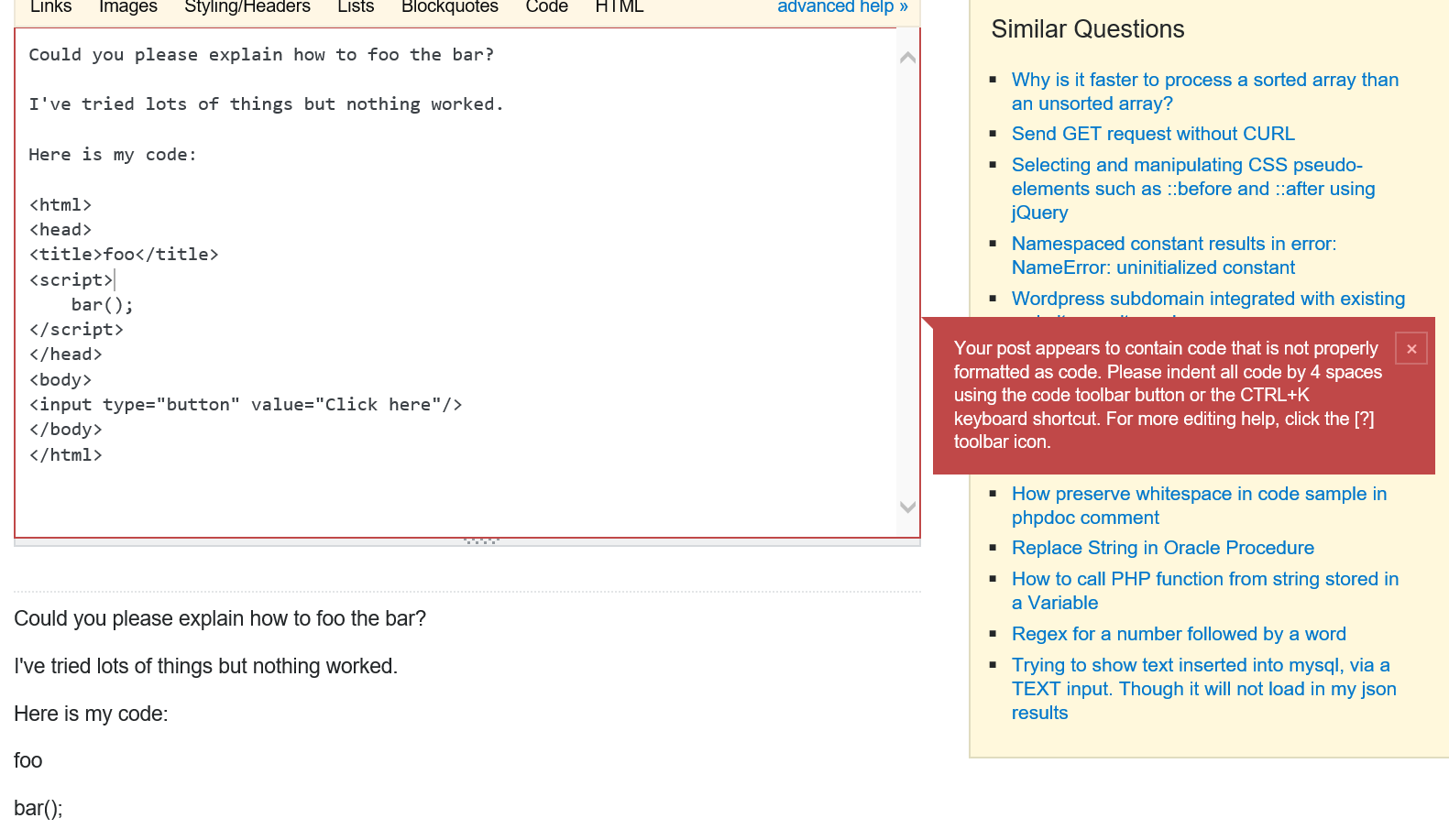Open 'Namespaced constant results in error' question
Viewport: 1449px width, 840px height.
coord(1174,256)
